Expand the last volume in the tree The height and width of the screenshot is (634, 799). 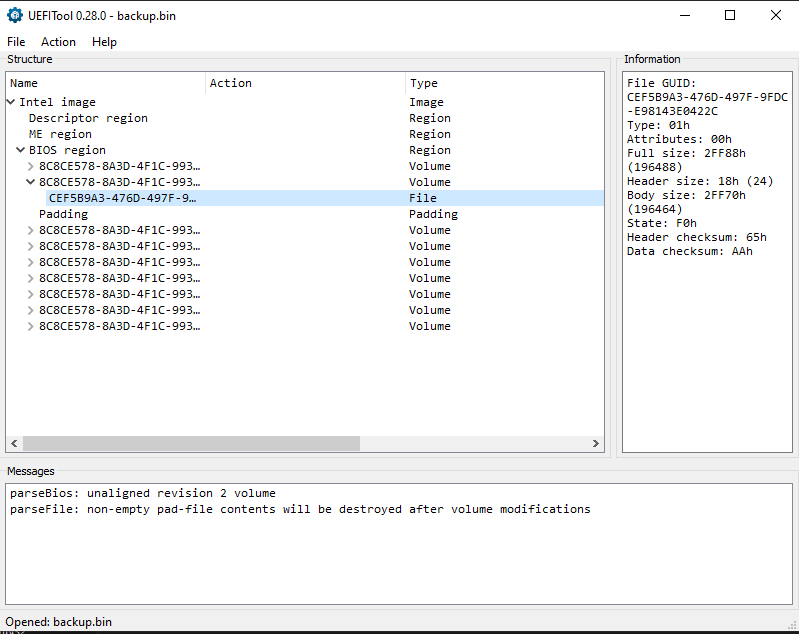point(31,326)
